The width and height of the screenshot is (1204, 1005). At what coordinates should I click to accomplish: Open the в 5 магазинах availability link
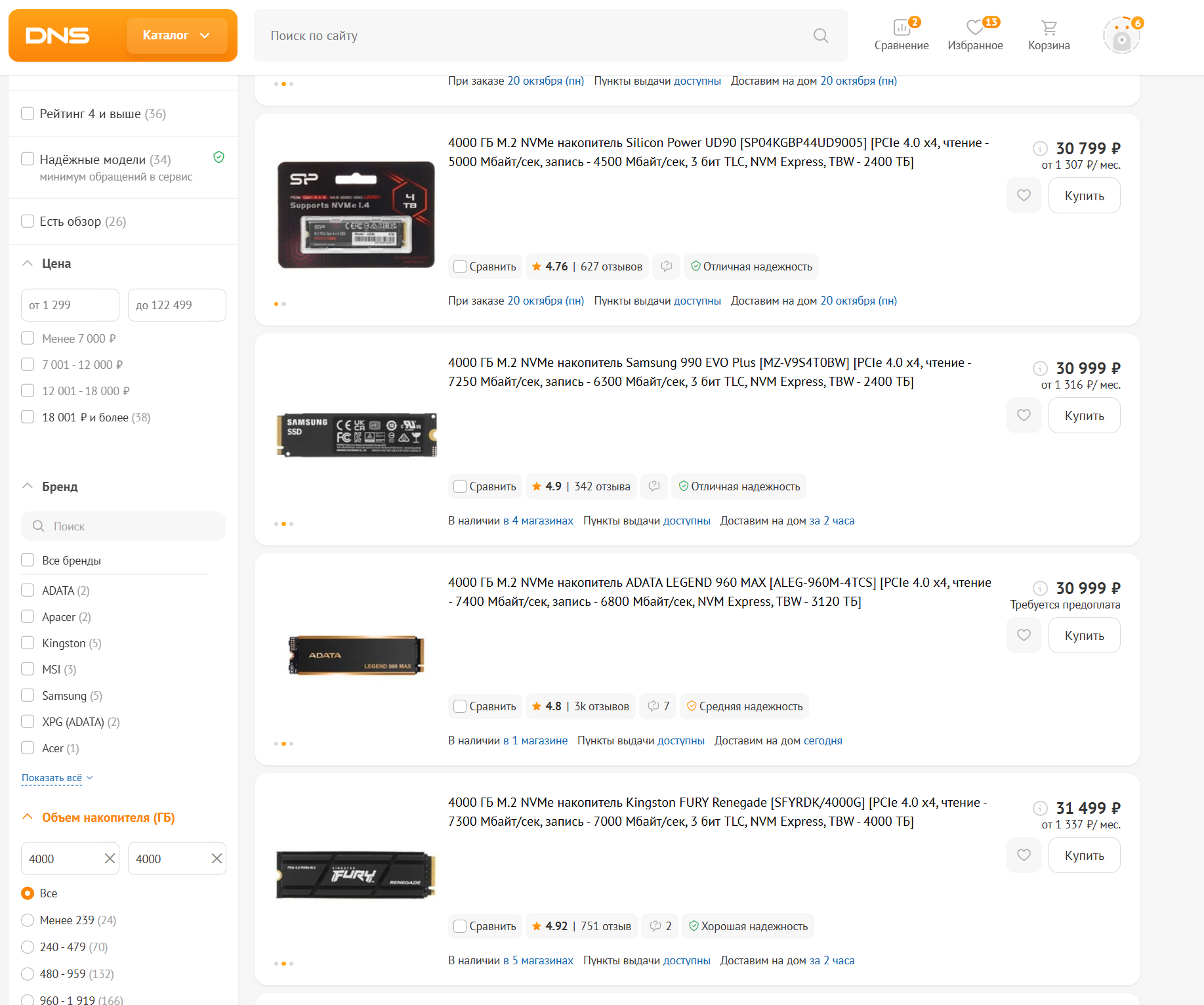point(538,960)
